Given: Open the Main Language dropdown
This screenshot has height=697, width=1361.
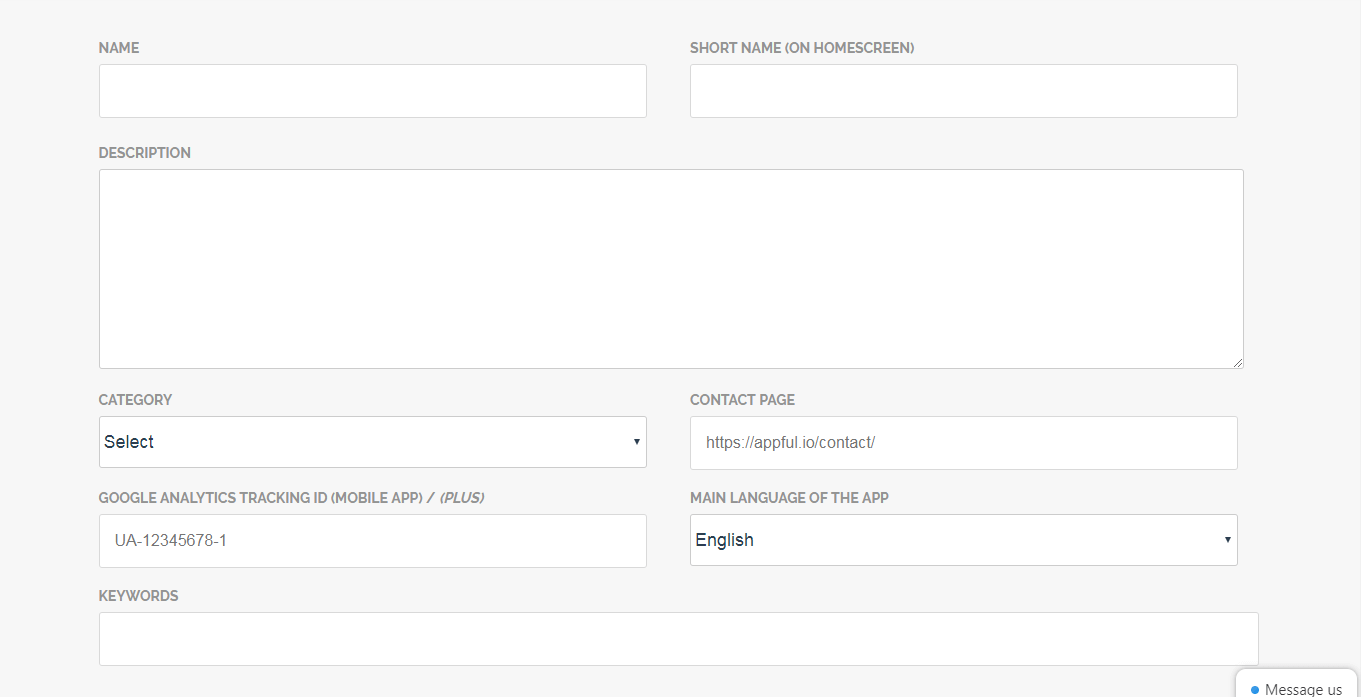Looking at the screenshot, I should [x=963, y=539].
